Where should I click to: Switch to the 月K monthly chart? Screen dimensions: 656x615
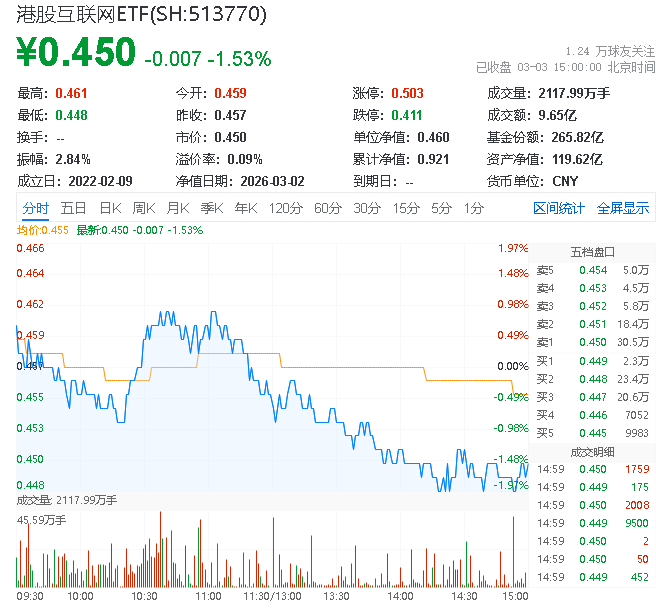point(178,208)
